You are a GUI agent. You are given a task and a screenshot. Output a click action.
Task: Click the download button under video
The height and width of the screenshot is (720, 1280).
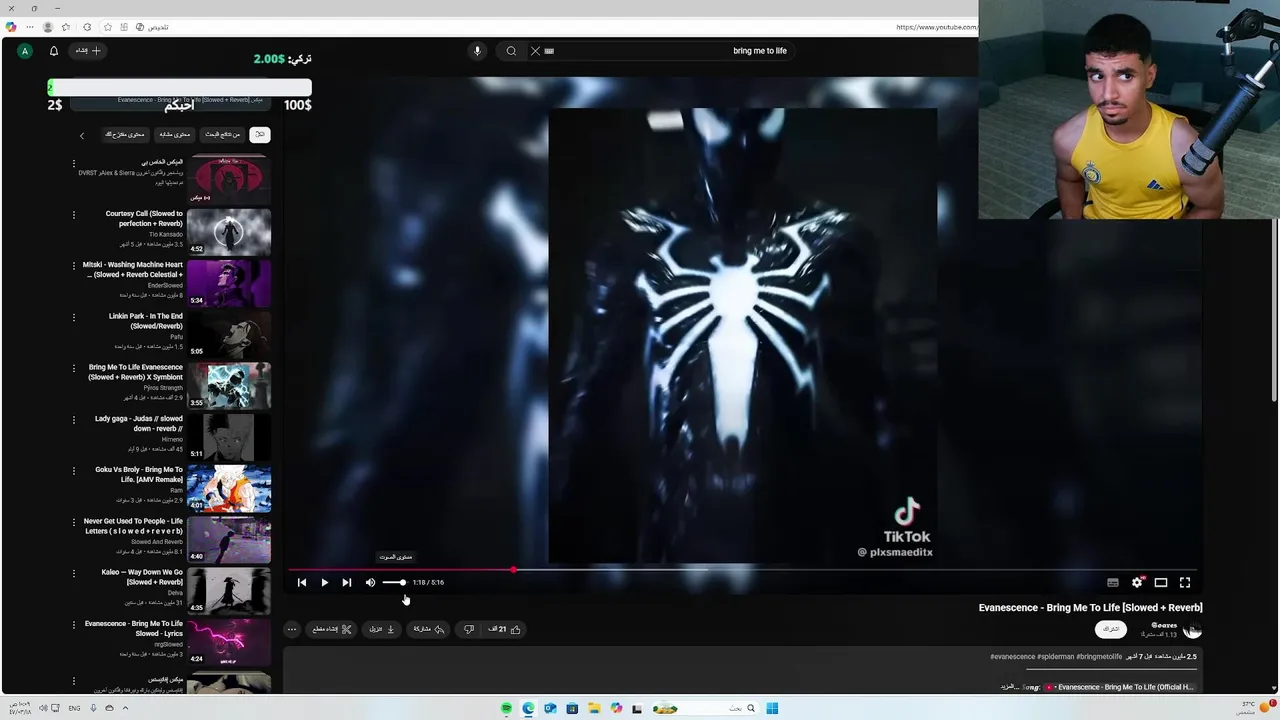[x=382, y=629]
